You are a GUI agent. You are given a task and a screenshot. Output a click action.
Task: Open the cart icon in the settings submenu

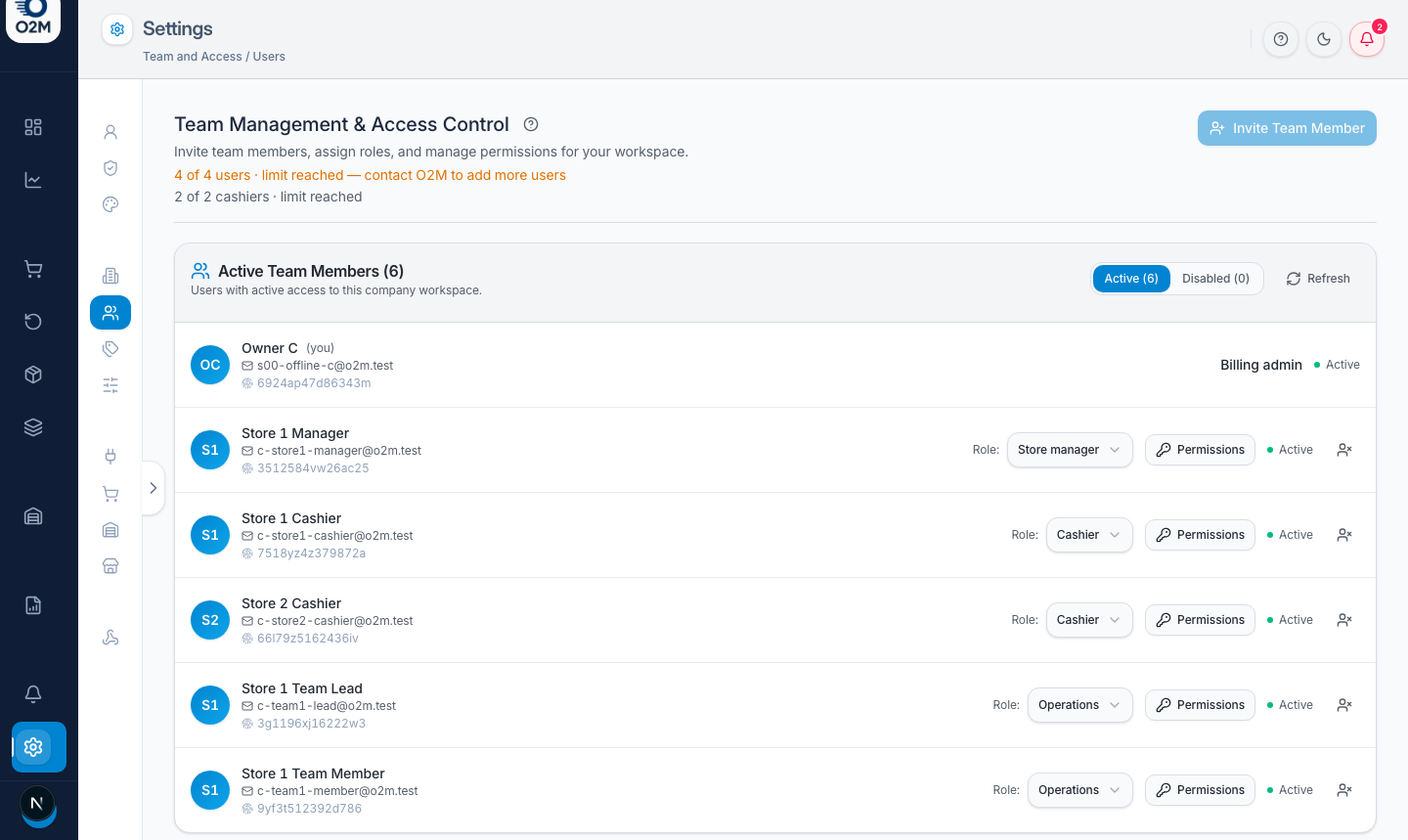click(110, 494)
